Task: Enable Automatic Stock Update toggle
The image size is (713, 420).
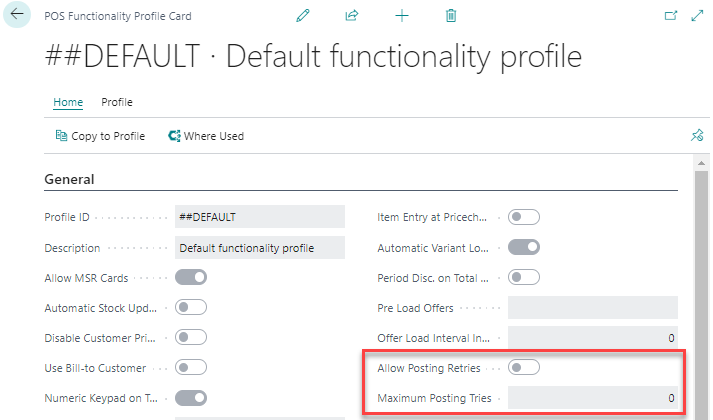Action: point(191,308)
